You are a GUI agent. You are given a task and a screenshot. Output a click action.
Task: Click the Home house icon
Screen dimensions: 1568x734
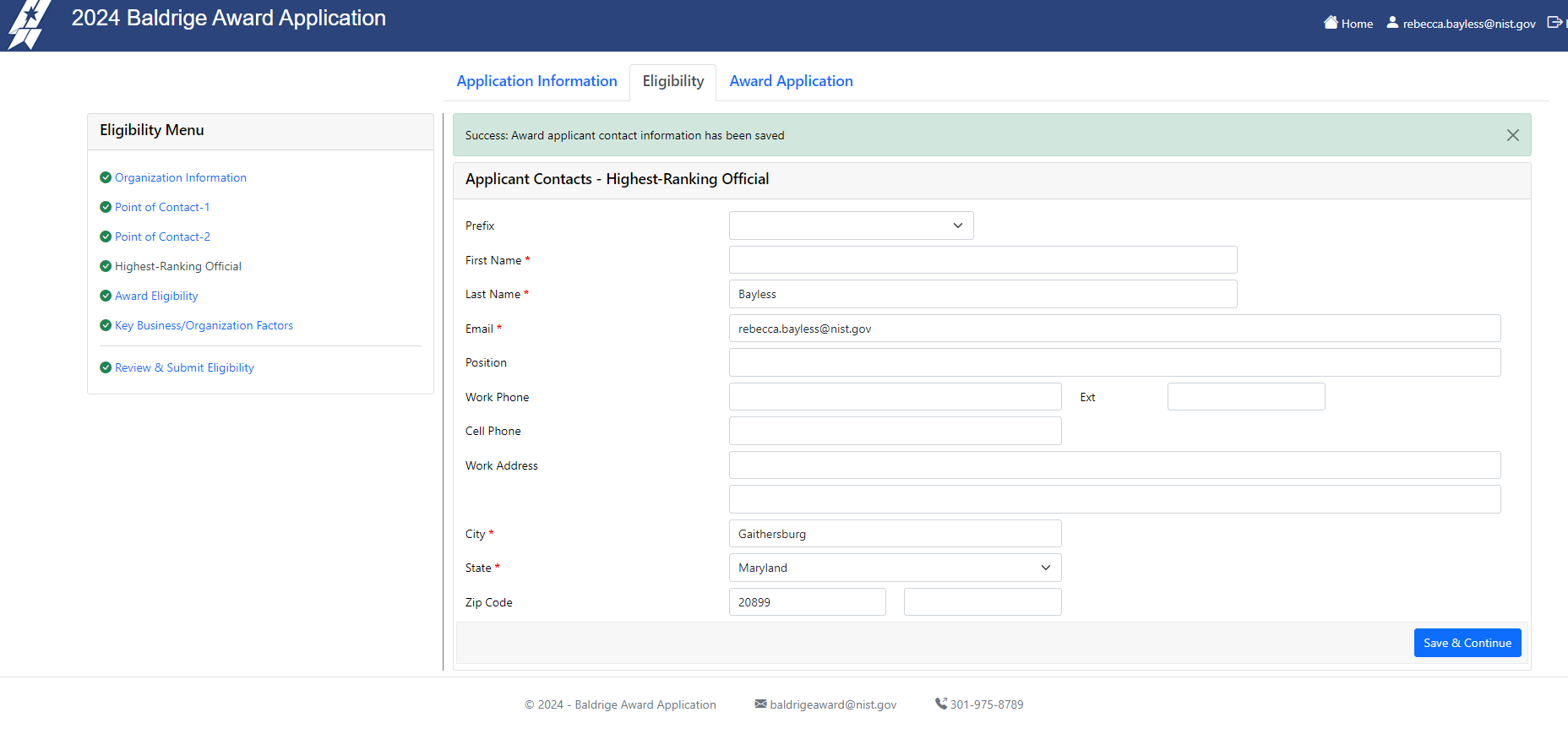[1331, 23]
